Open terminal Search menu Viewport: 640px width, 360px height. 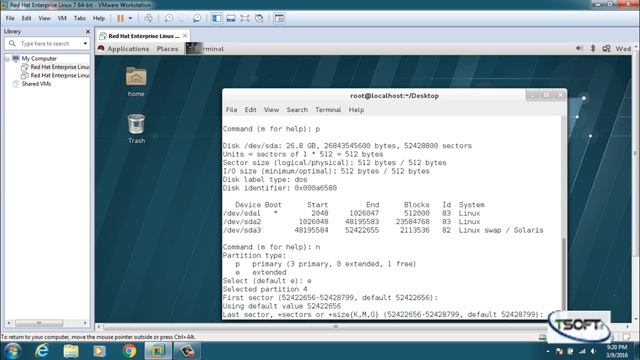click(x=297, y=110)
